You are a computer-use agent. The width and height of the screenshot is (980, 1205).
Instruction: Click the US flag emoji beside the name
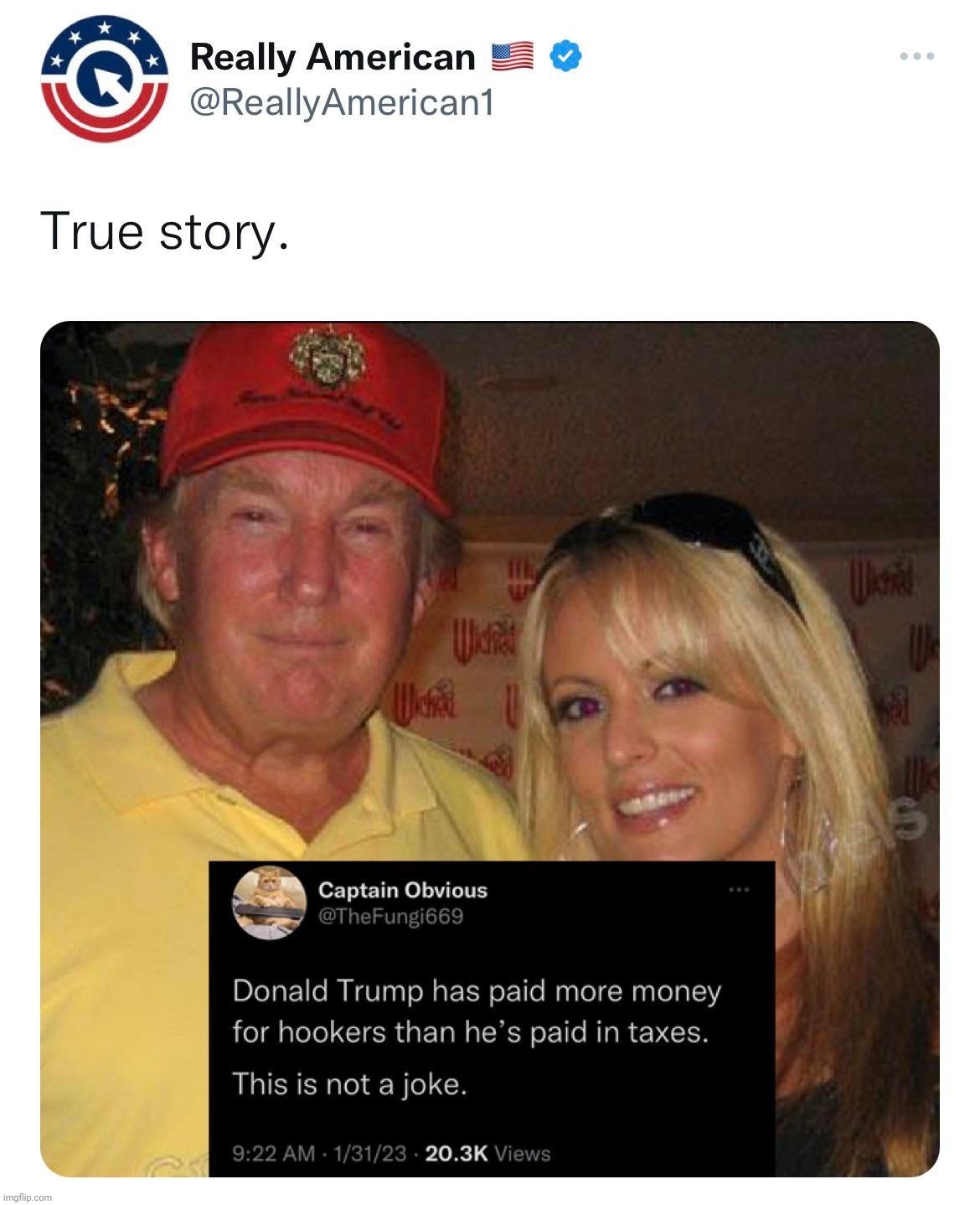point(513,57)
